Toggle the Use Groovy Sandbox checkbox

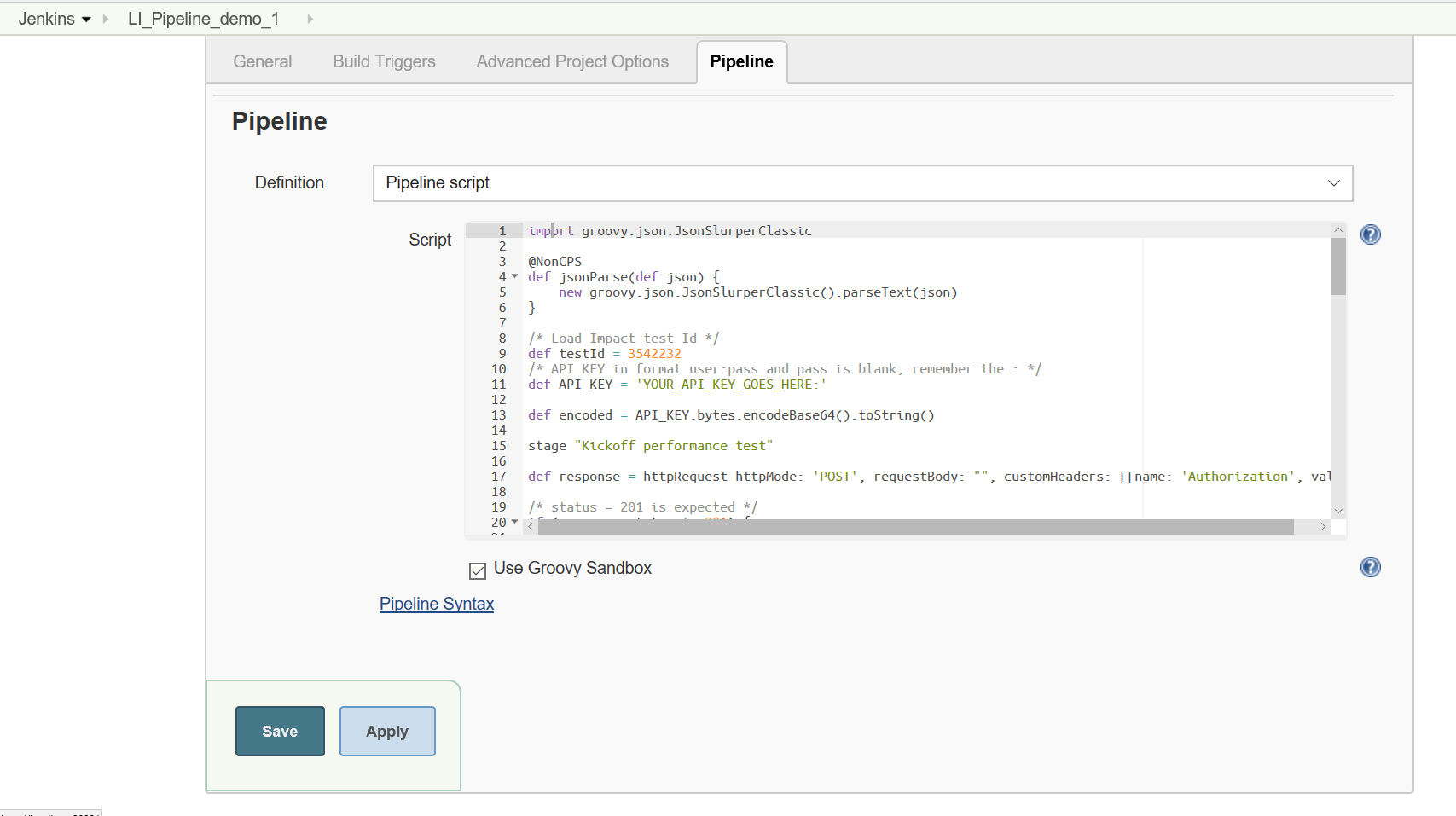pos(478,570)
